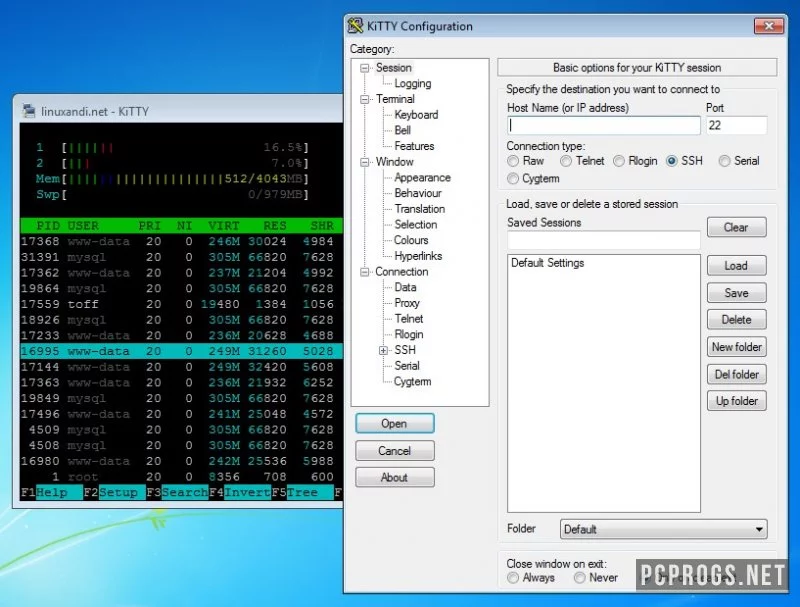The image size is (800, 607).
Task: Open the Hyperlinks settings category
Action: [418, 256]
